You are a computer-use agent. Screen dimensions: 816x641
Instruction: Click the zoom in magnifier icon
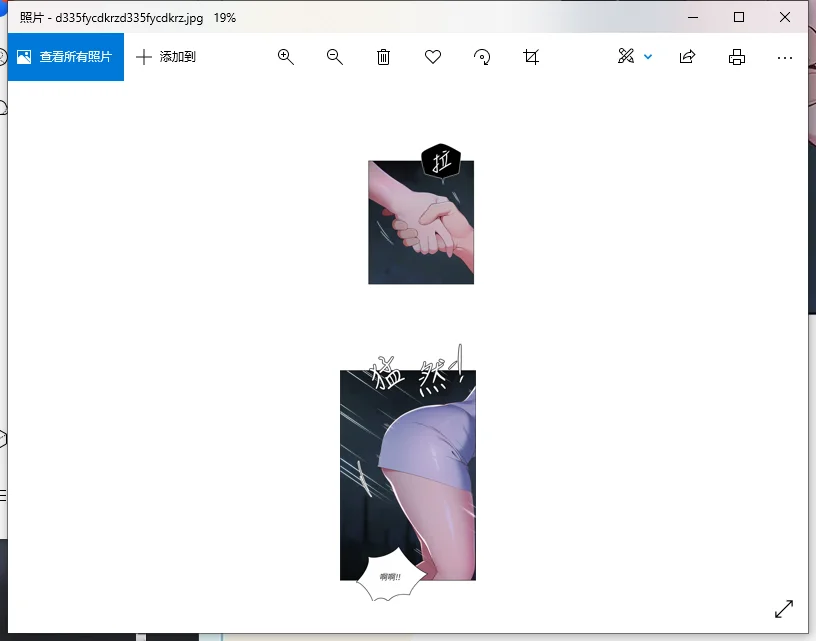click(x=286, y=57)
